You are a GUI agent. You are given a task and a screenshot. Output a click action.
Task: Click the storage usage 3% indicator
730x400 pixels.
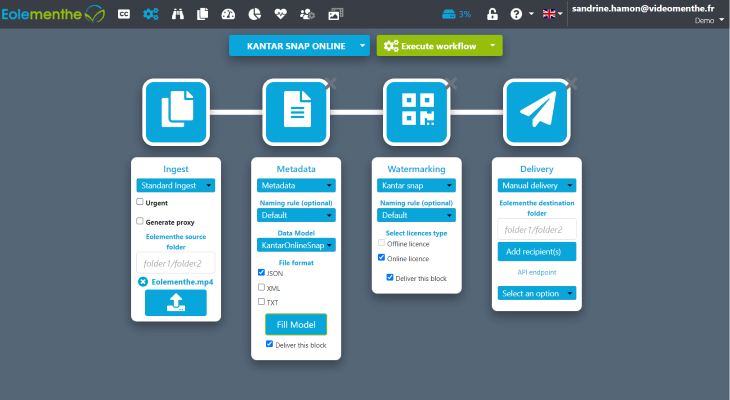(456, 14)
